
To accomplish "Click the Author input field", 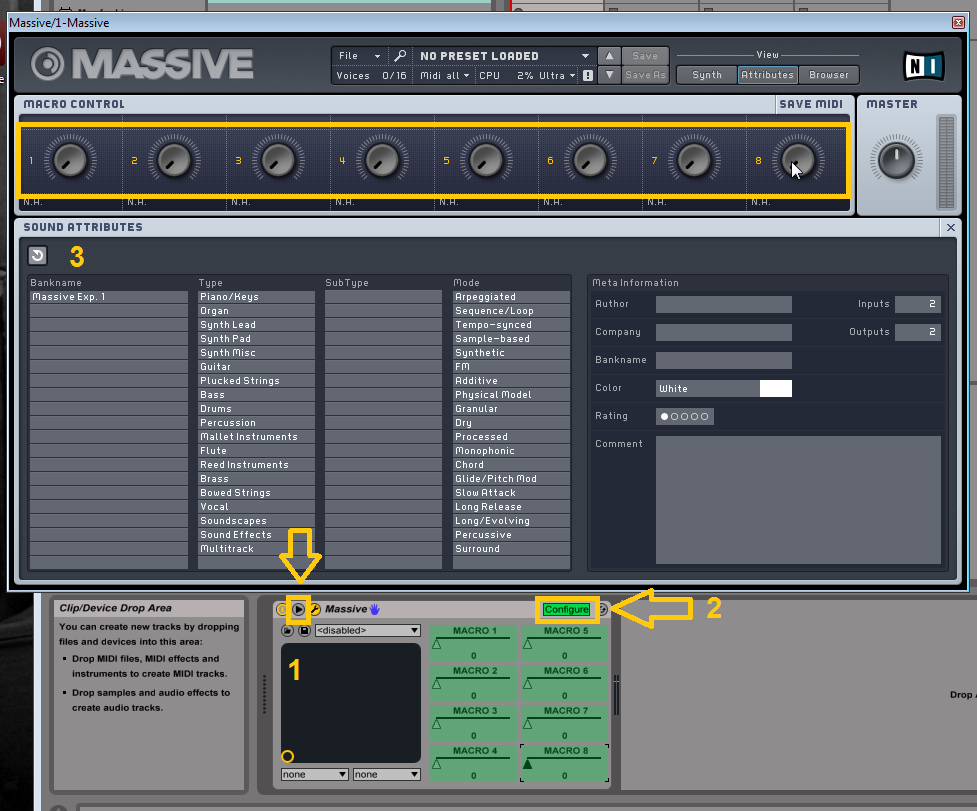I will point(723,304).
